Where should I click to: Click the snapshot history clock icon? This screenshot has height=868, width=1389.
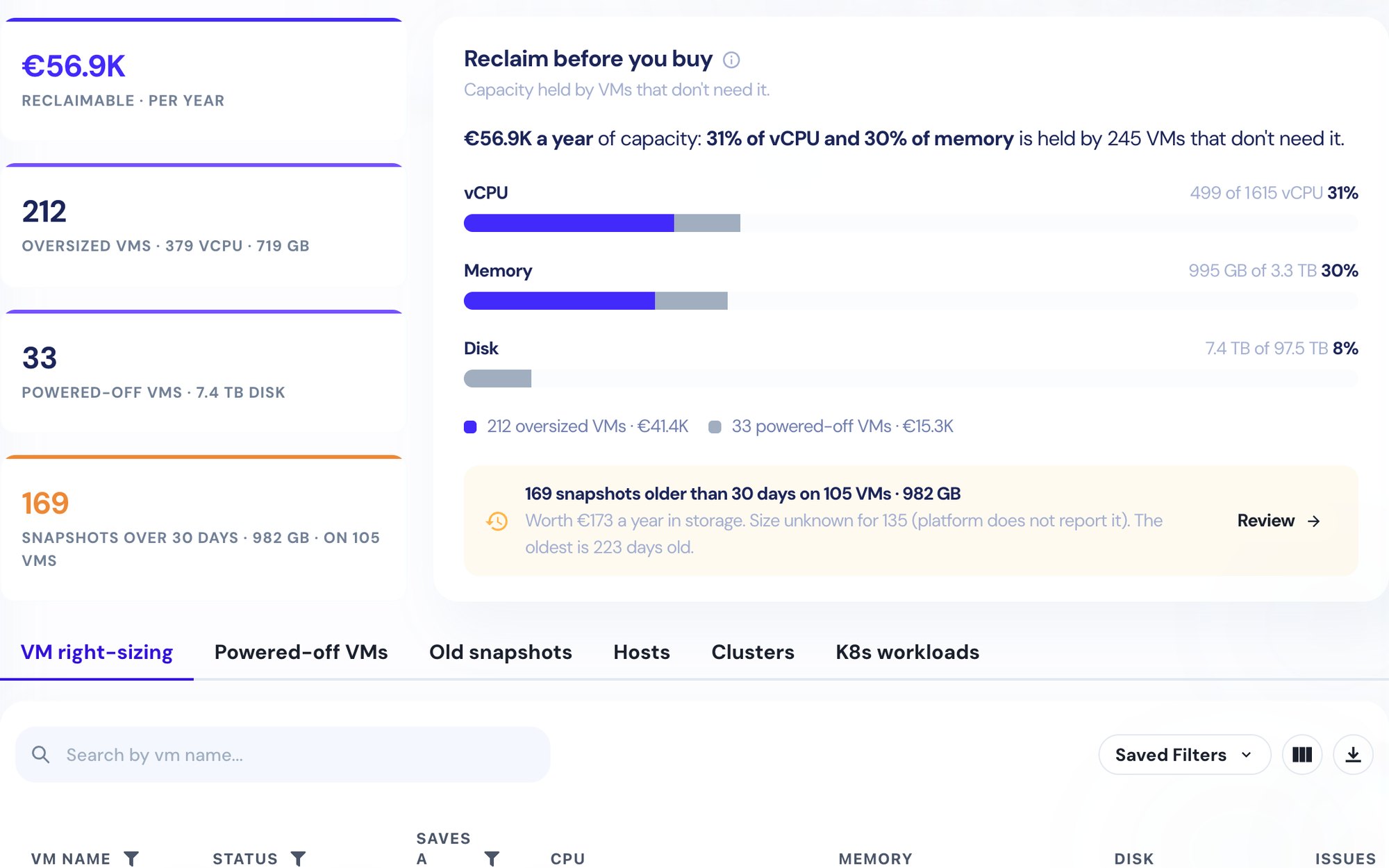coord(497,521)
